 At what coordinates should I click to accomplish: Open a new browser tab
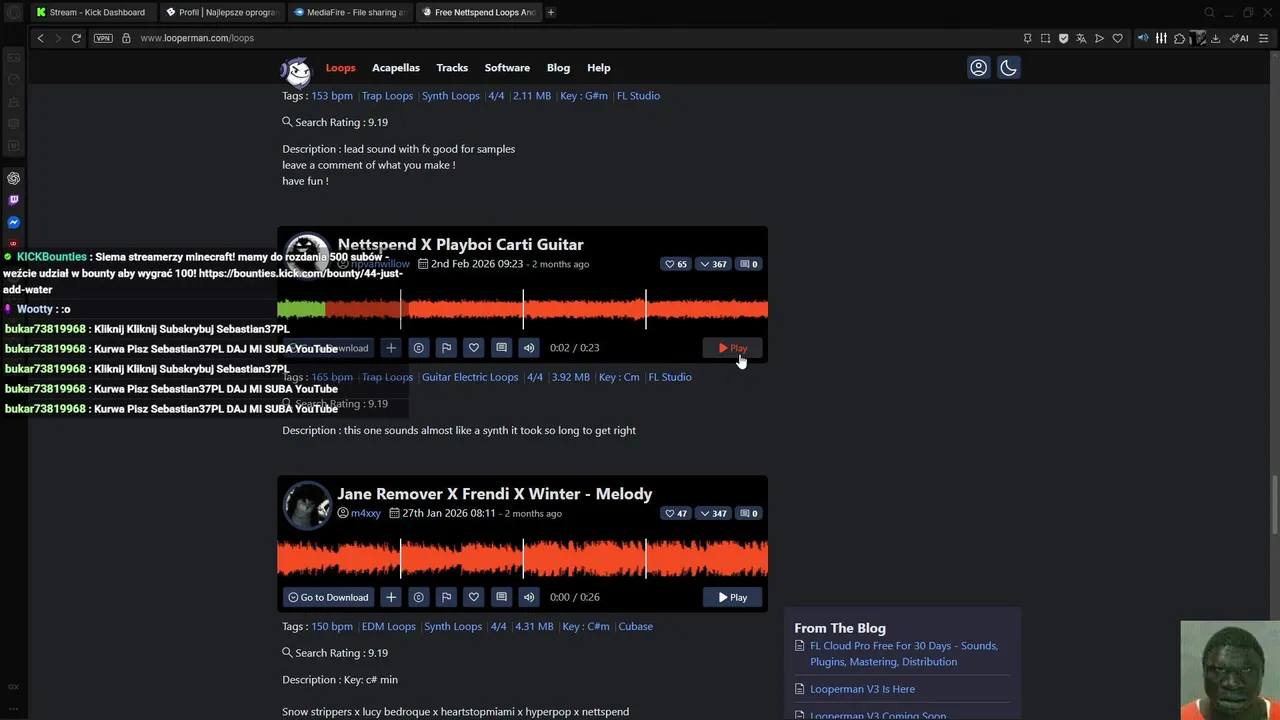click(550, 12)
